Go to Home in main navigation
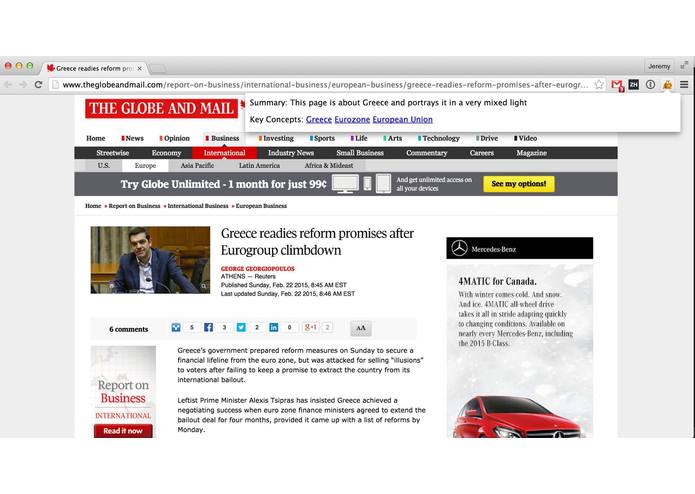 click(x=96, y=138)
